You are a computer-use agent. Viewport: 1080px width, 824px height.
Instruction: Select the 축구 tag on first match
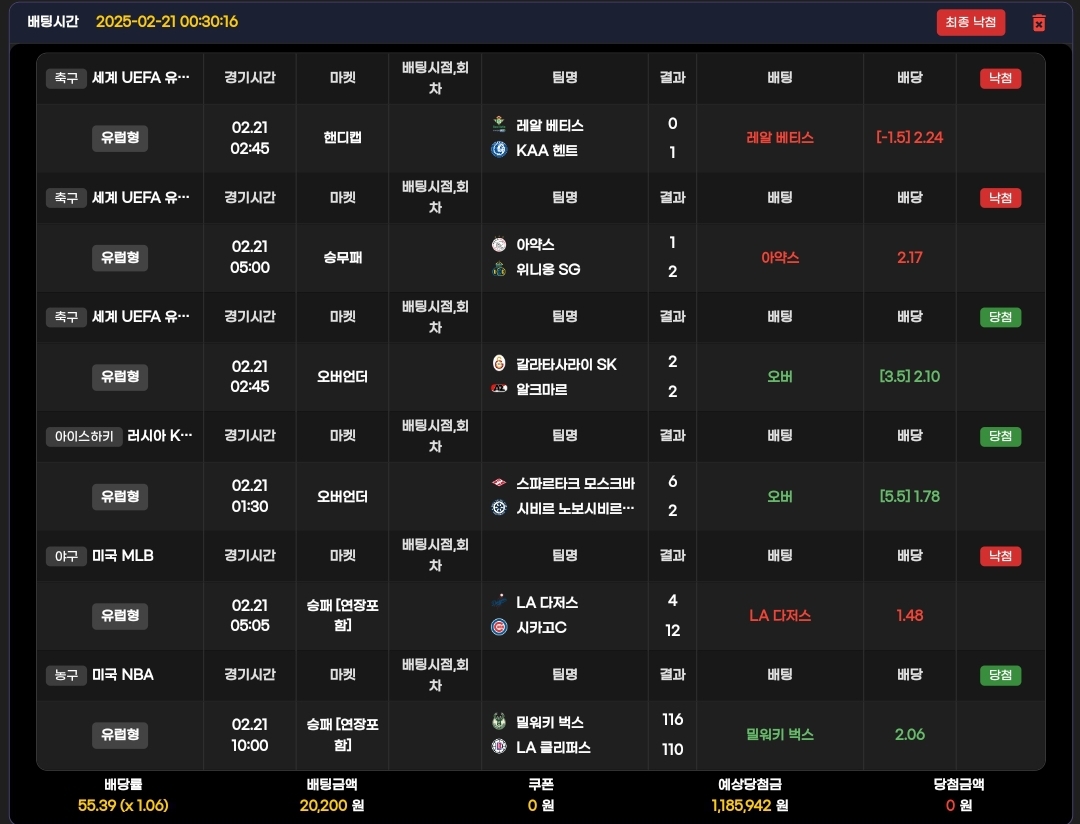coord(66,78)
